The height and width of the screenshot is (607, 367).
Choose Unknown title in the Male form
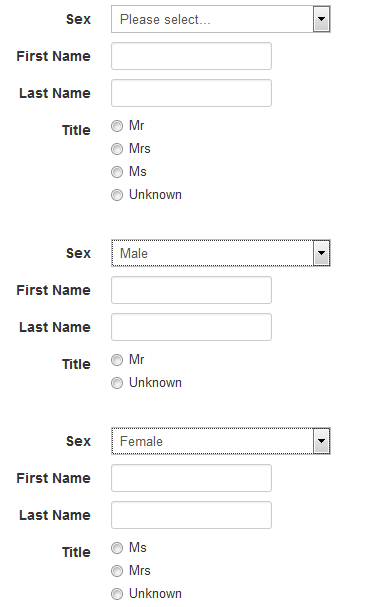pos(117,383)
